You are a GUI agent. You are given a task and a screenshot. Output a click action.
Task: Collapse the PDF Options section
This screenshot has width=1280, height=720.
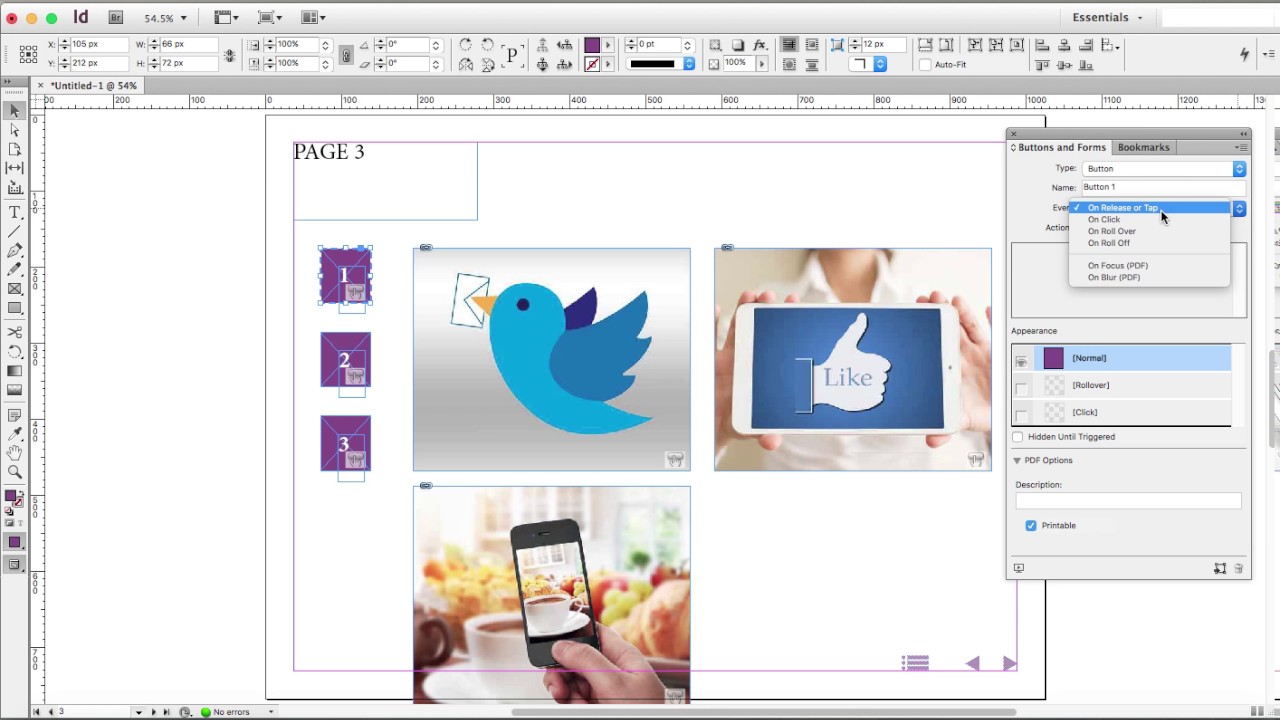click(x=1017, y=461)
